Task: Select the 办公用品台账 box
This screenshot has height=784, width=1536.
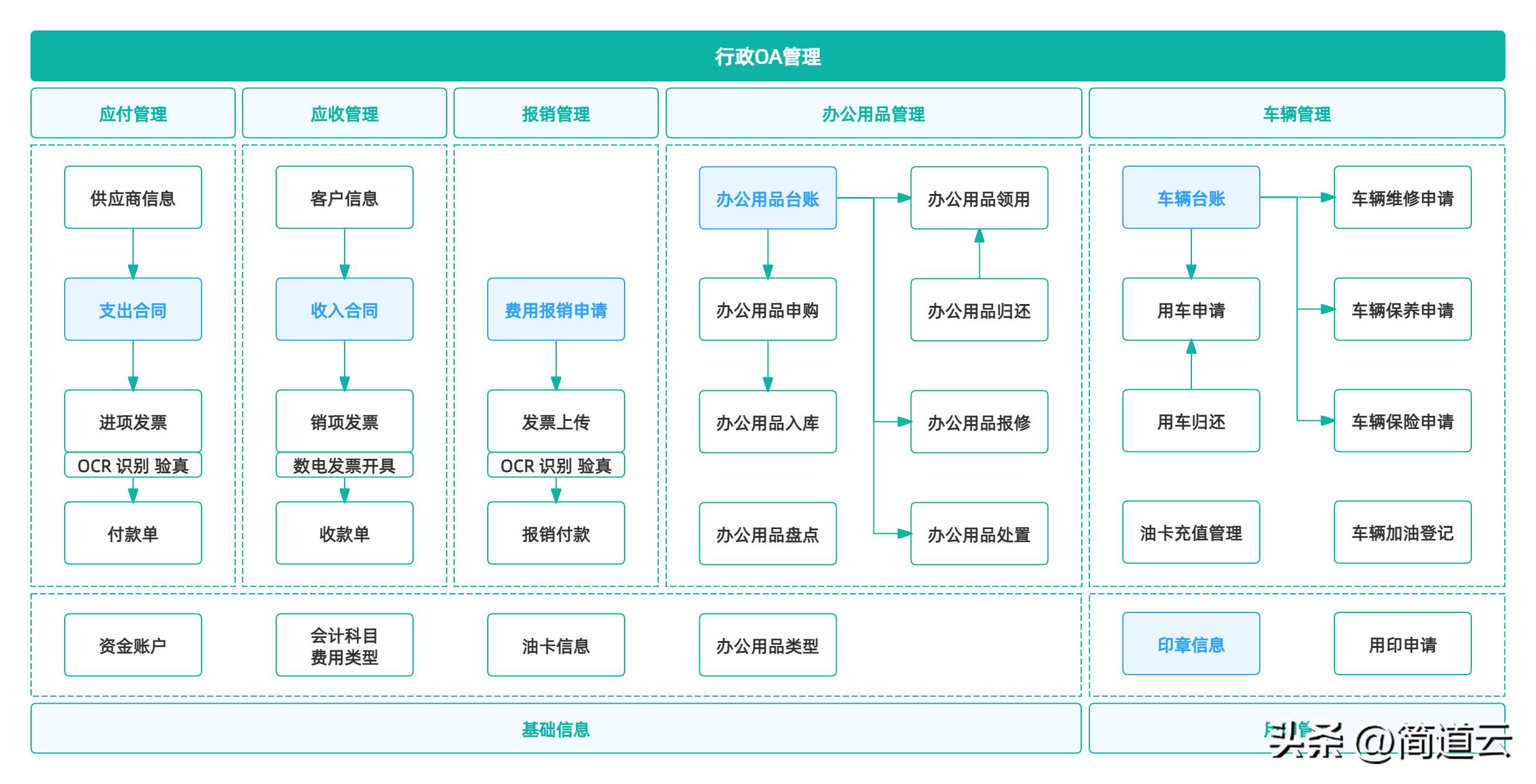Action: click(767, 198)
